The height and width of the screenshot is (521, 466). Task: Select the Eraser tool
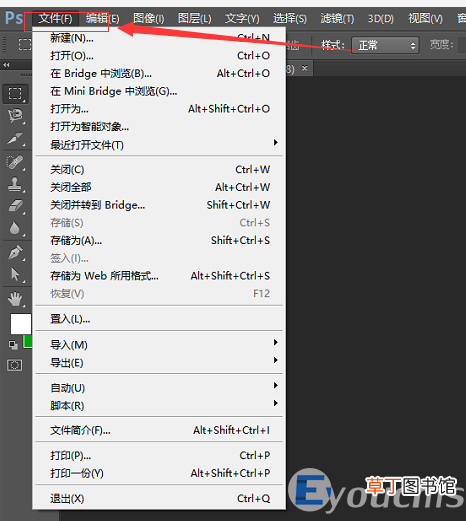(15, 206)
